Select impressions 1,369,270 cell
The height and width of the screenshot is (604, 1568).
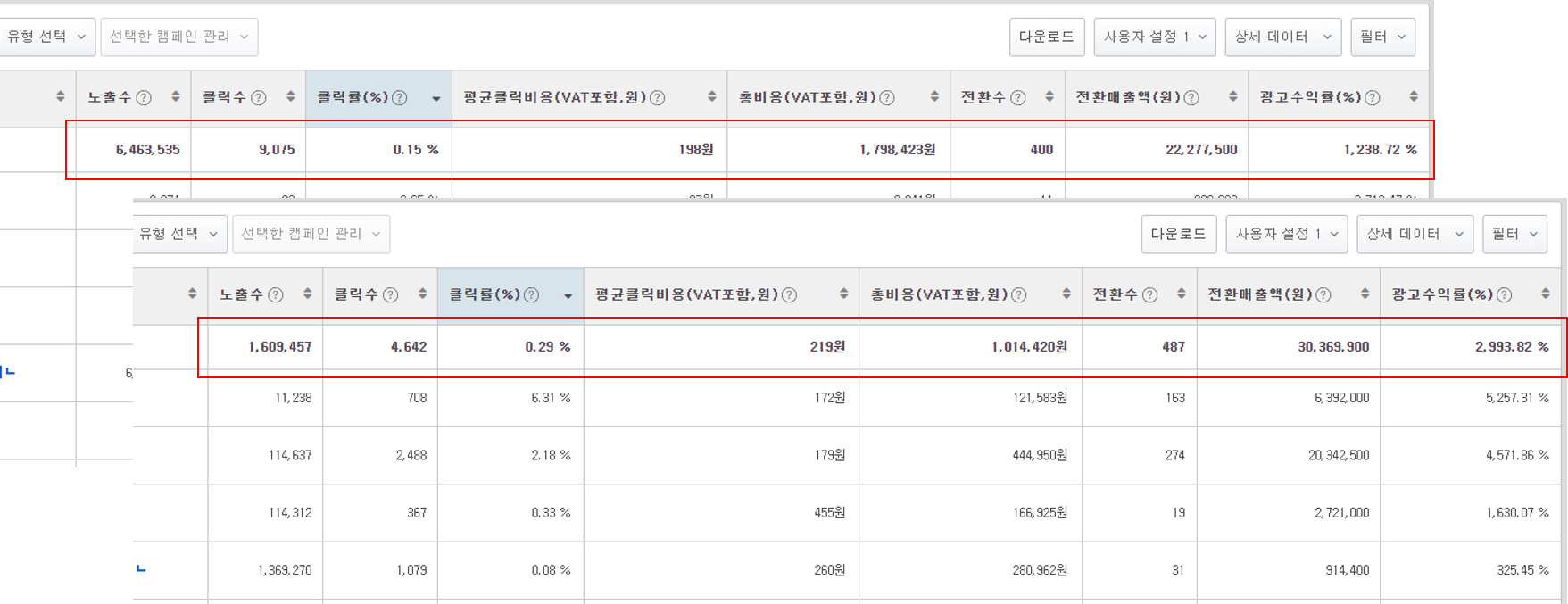tap(266, 570)
